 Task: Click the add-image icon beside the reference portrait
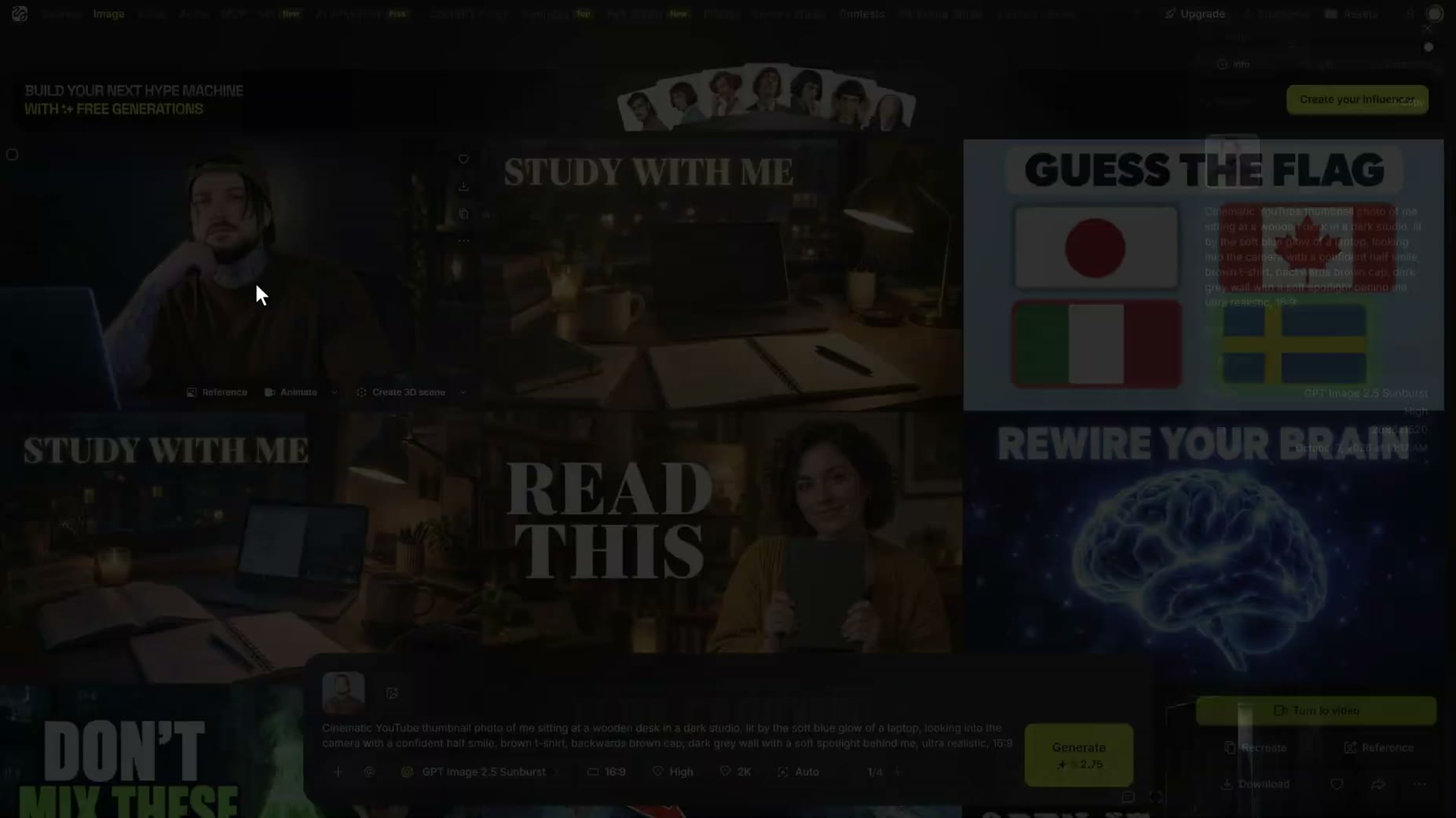click(392, 693)
